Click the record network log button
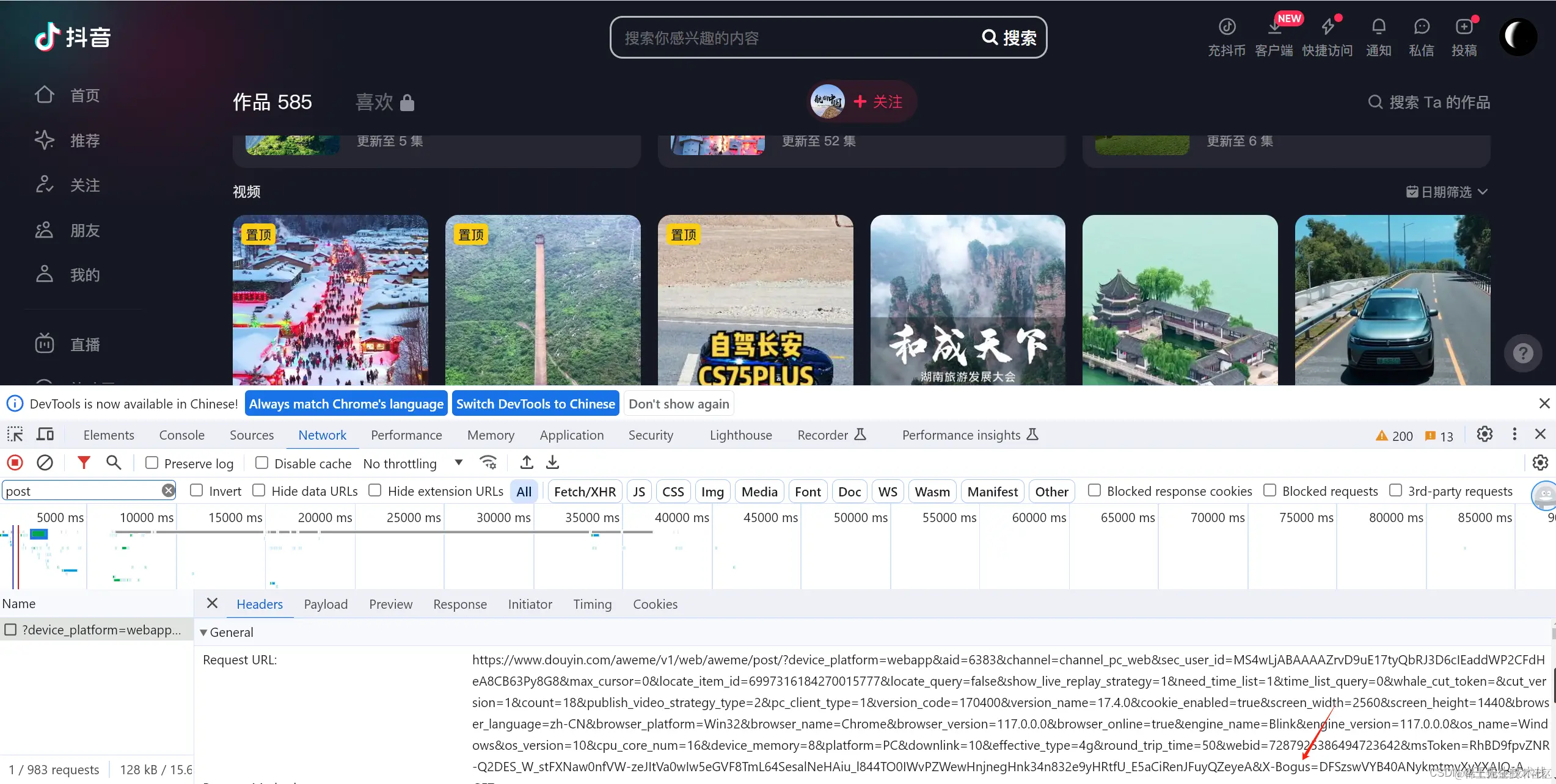The image size is (1556, 784). pyautogui.click(x=15, y=463)
